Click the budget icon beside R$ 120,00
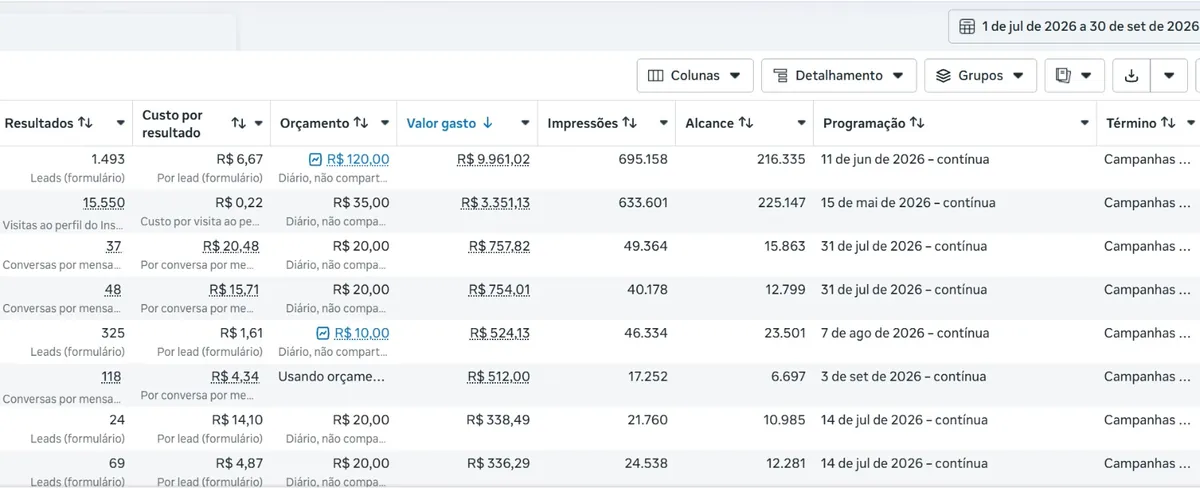The height and width of the screenshot is (488, 1200). 315,159
